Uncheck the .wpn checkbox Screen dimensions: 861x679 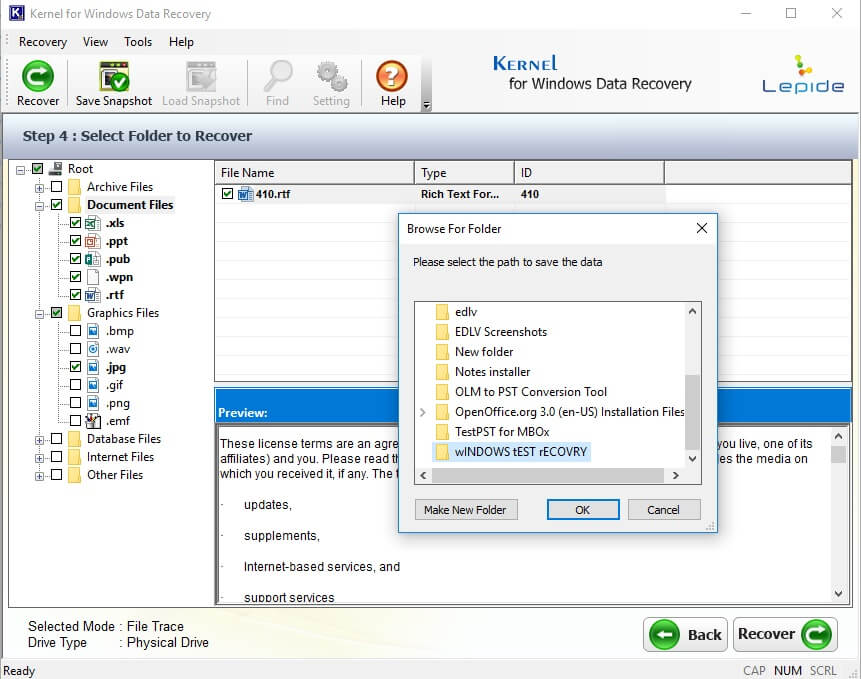76,277
